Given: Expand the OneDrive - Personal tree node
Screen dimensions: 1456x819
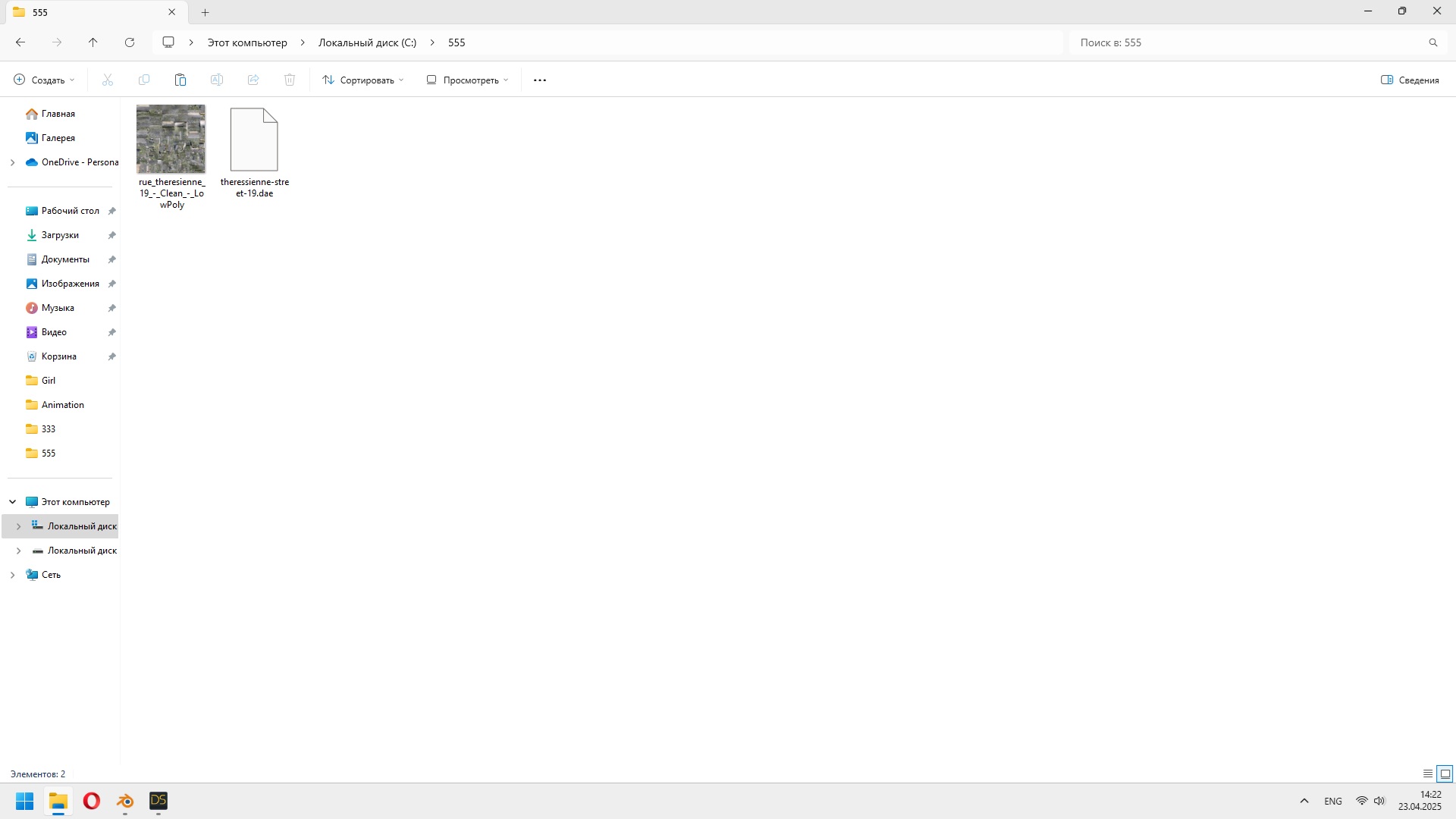Looking at the screenshot, I should pos(12,162).
